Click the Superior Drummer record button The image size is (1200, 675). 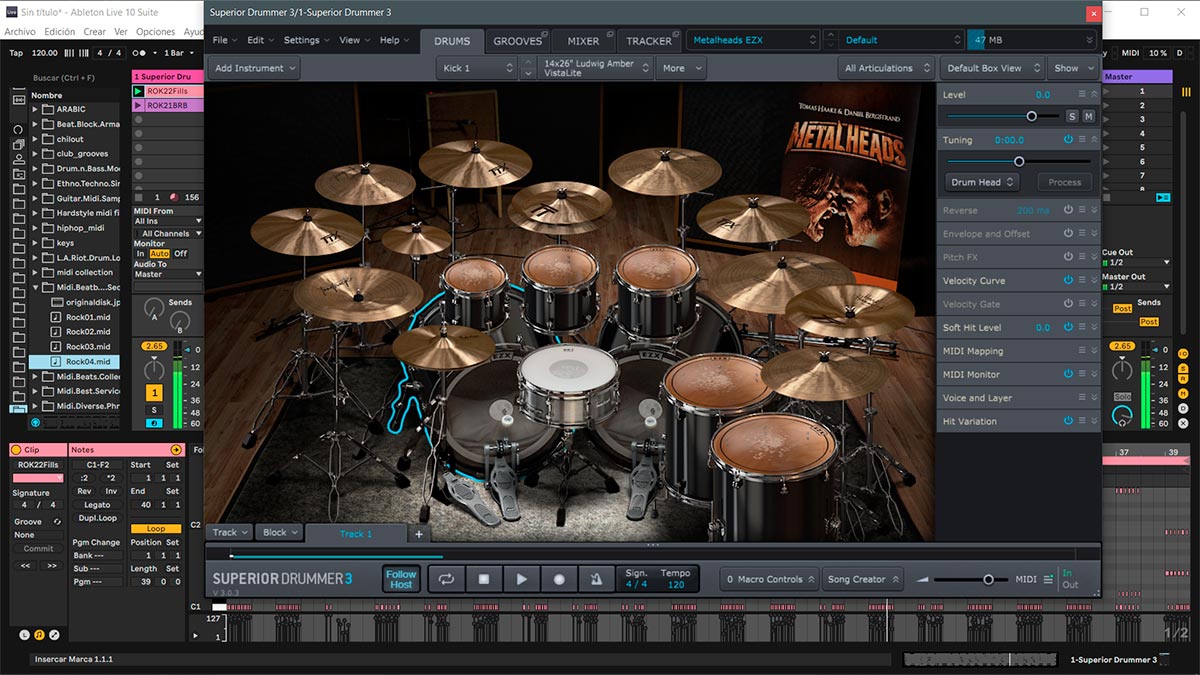coord(559,579)
